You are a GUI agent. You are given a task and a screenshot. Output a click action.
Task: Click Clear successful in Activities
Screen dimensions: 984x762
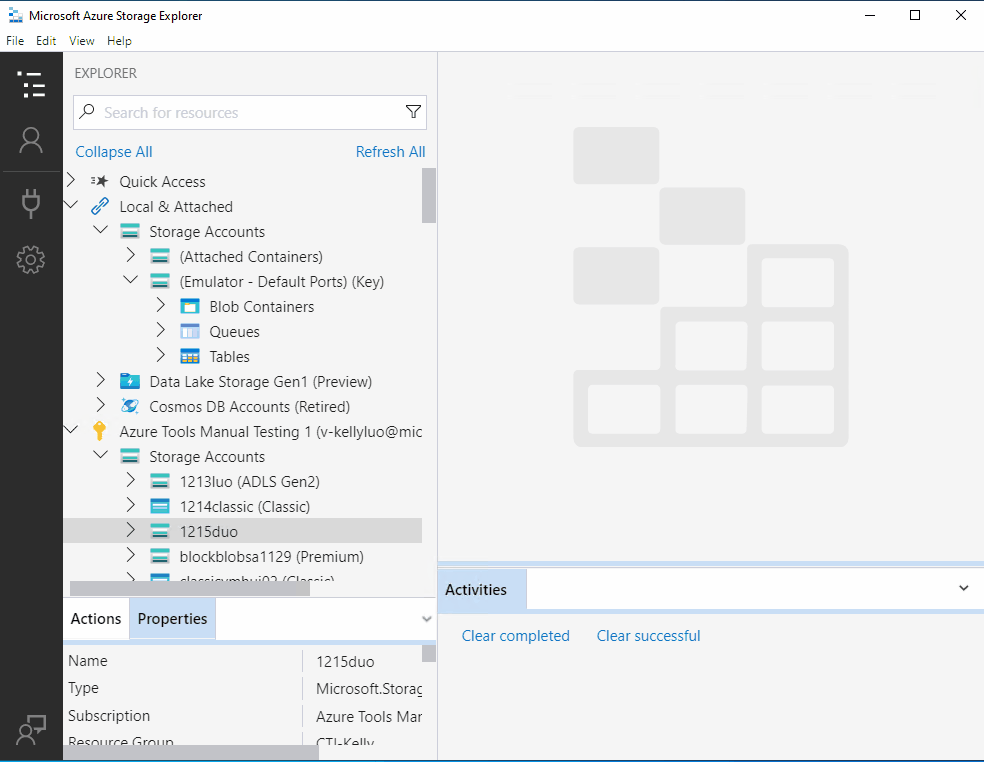click(648, 636)
